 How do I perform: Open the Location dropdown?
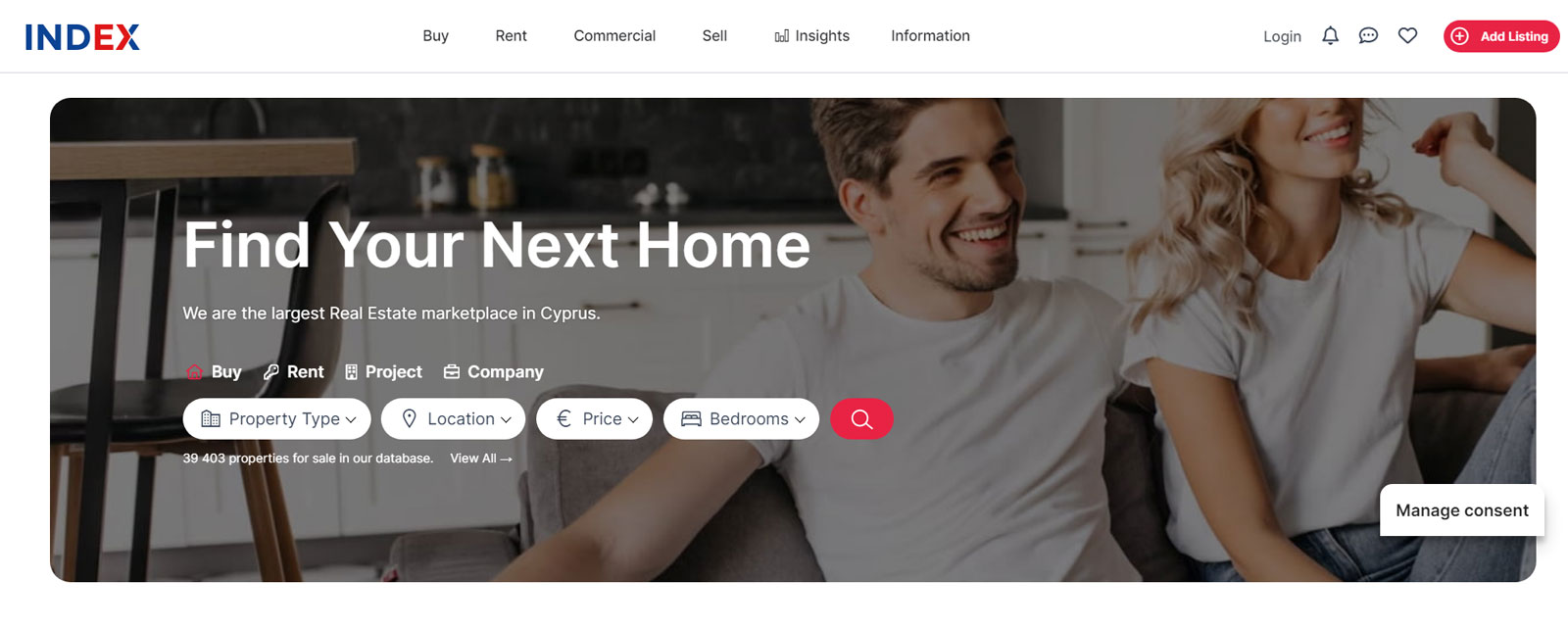pos(453,419)
